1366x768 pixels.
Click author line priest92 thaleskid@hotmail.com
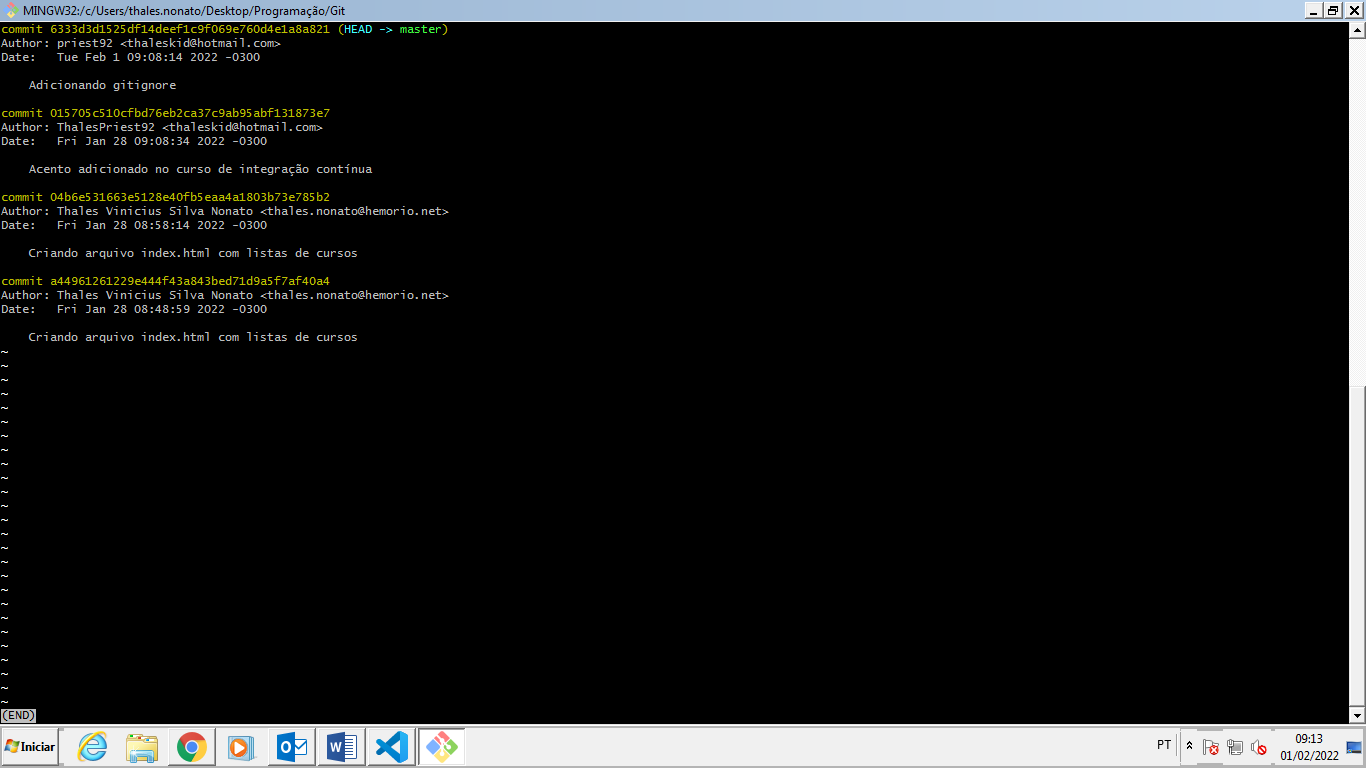click(141, 43)
